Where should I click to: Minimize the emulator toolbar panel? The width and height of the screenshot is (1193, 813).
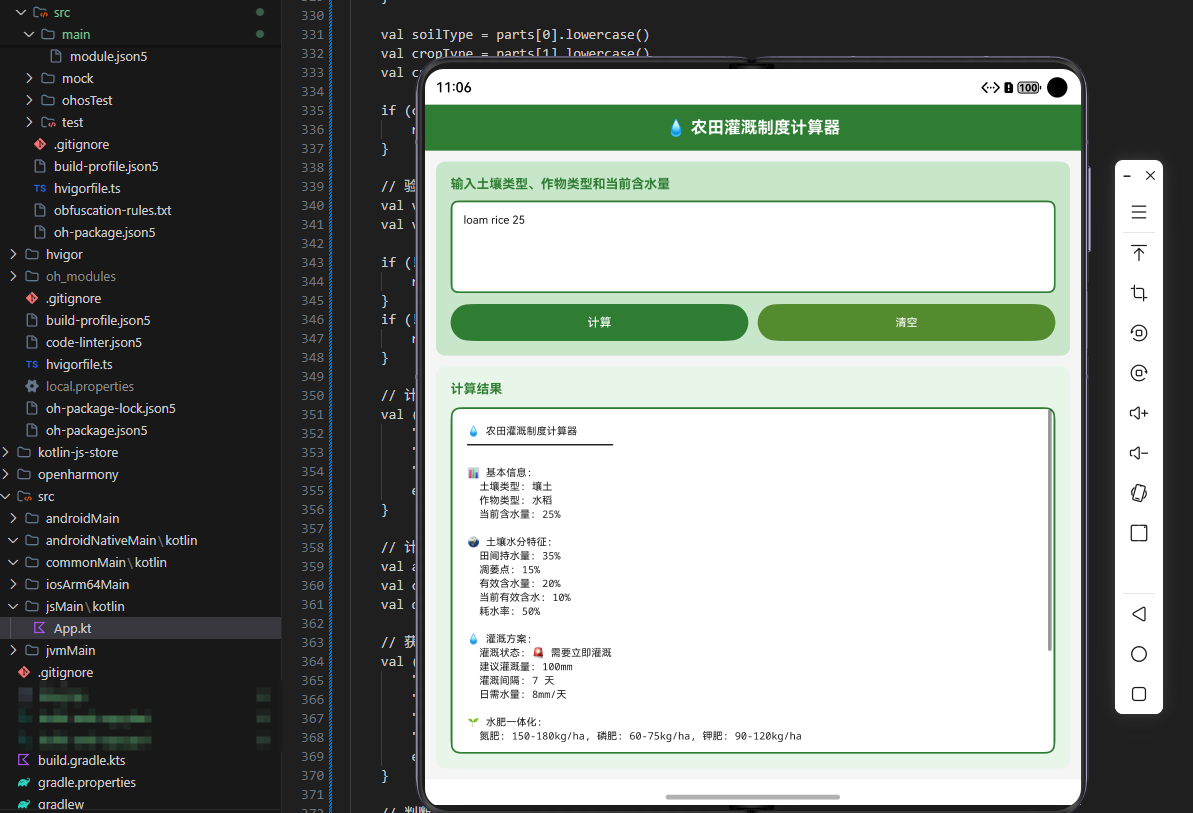1127,176
